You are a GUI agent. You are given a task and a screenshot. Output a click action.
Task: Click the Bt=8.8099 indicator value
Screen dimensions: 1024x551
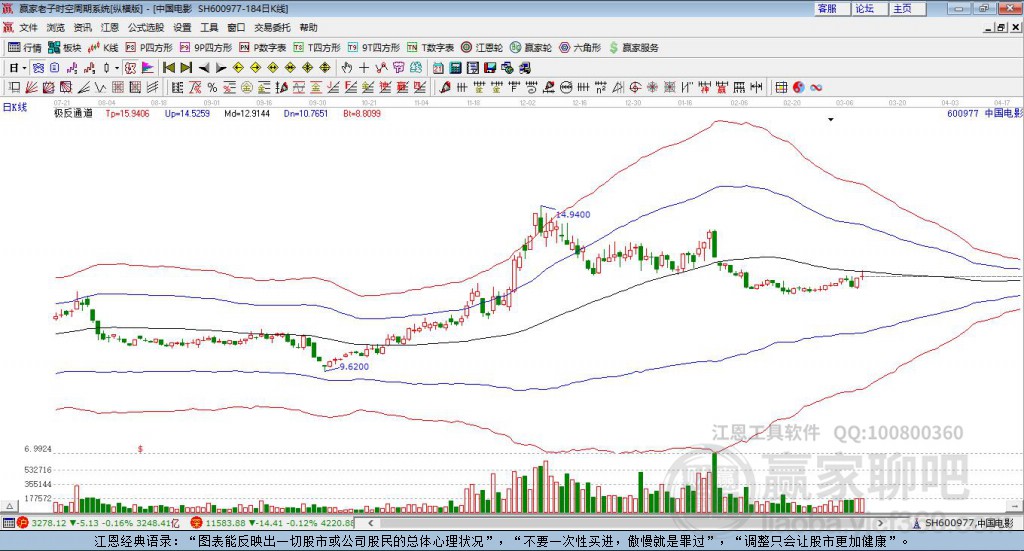click(362, 114)
